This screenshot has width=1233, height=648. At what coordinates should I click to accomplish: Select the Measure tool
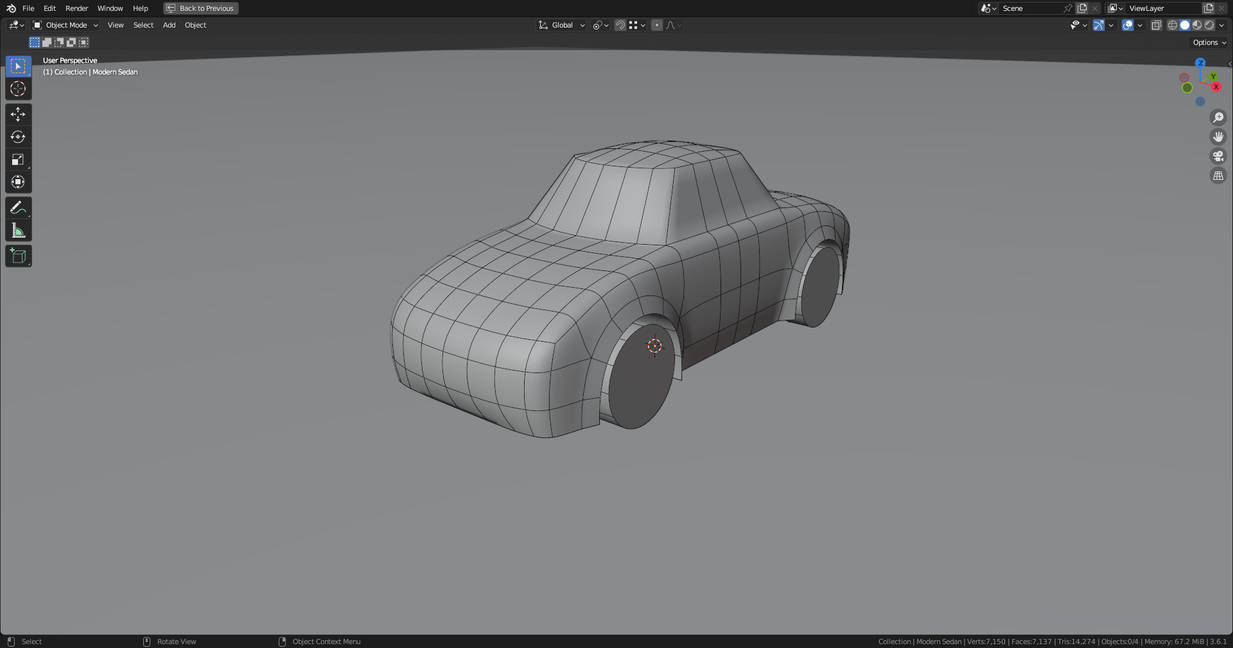(x=18, y=231)
